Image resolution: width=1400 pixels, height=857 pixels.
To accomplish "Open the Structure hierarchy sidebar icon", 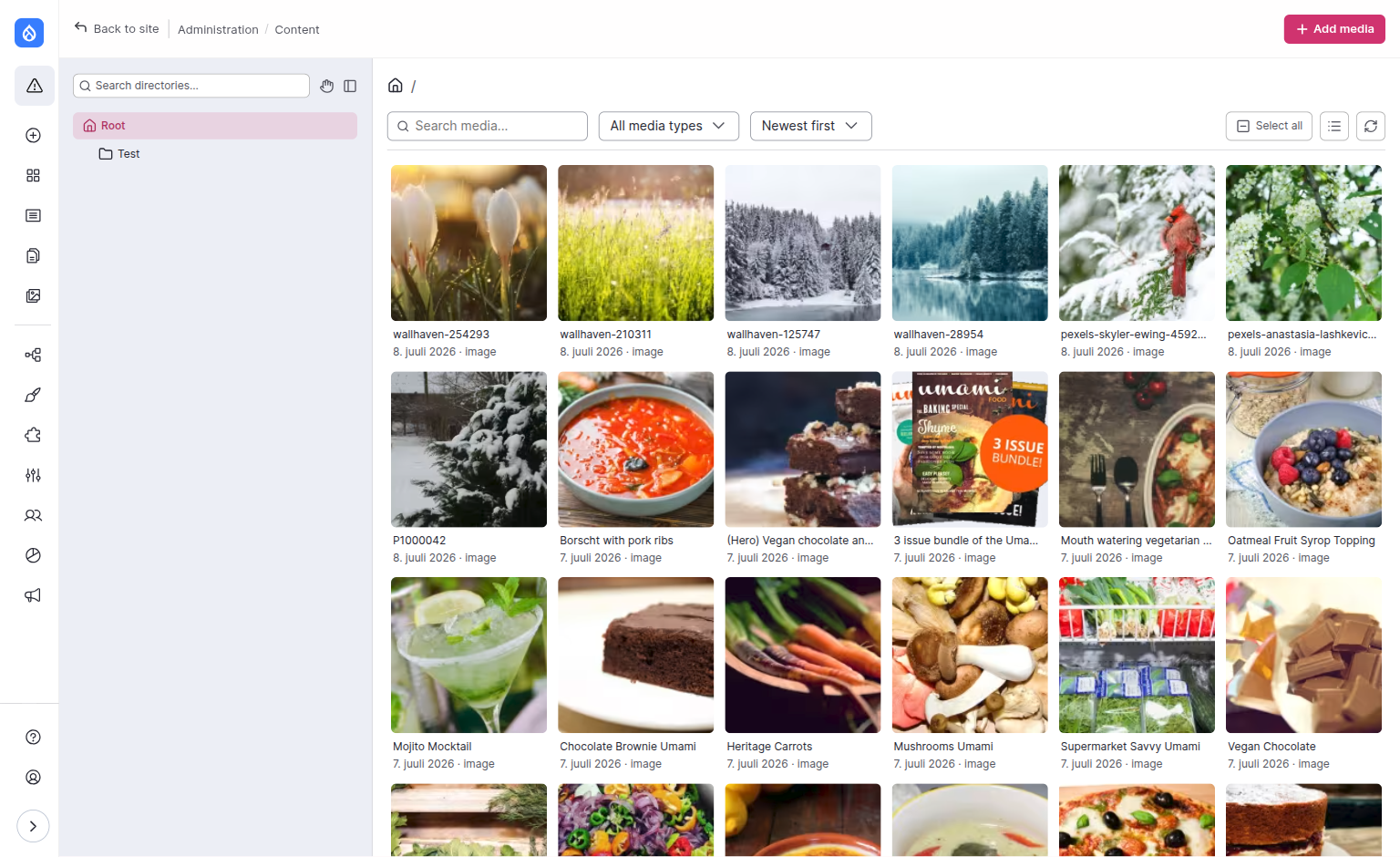I will click(33, 355).
